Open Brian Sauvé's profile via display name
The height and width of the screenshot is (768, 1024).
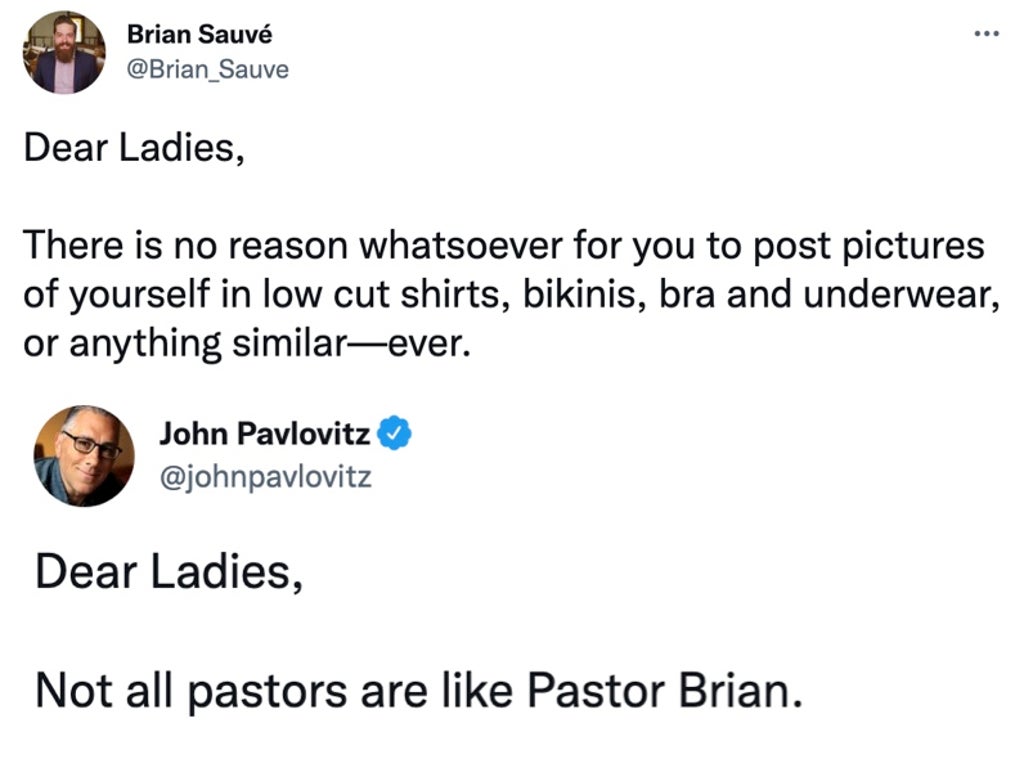199,35
